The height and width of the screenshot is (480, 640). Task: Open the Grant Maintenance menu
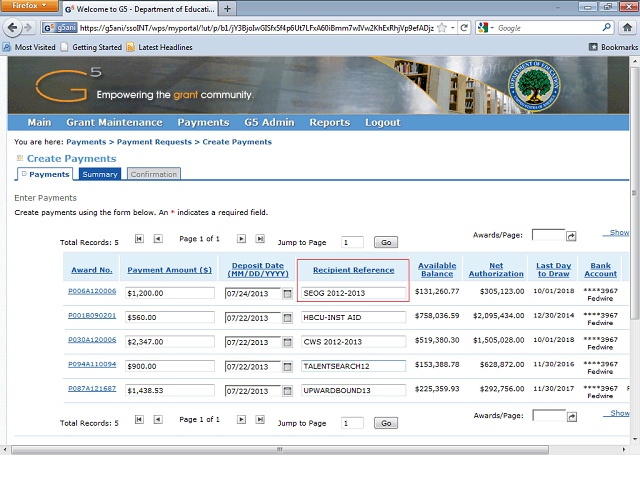pos(114,123)
